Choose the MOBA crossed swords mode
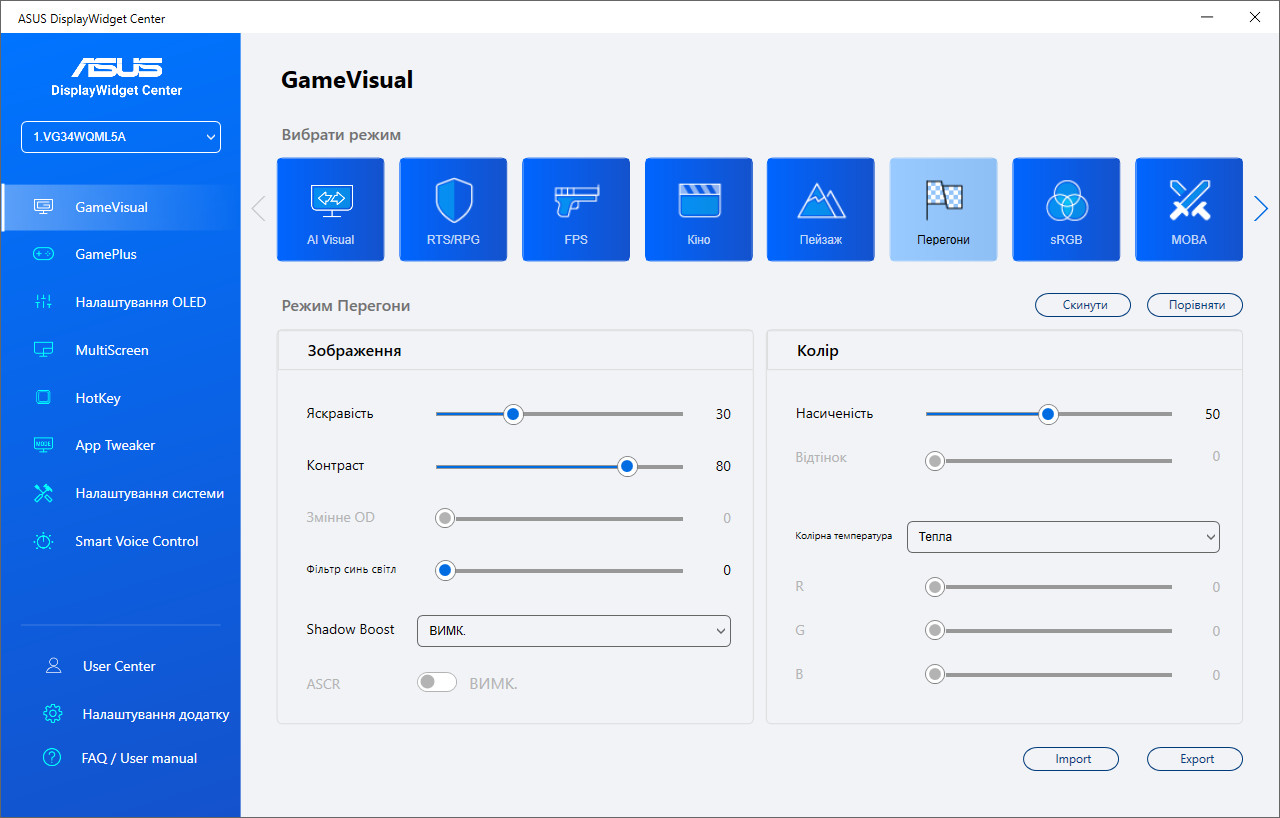 pyautogui.click(x=1189, y=209)
